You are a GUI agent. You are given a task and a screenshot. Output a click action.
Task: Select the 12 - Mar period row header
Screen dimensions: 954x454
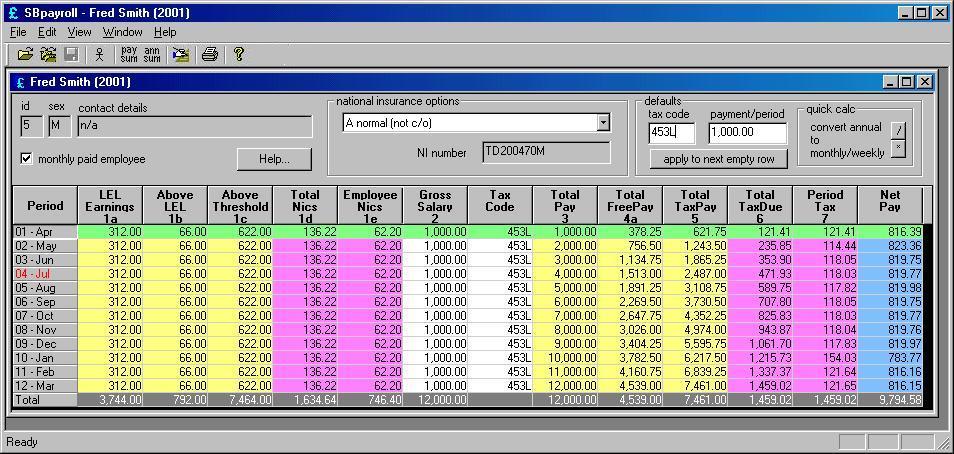(45, 385)
